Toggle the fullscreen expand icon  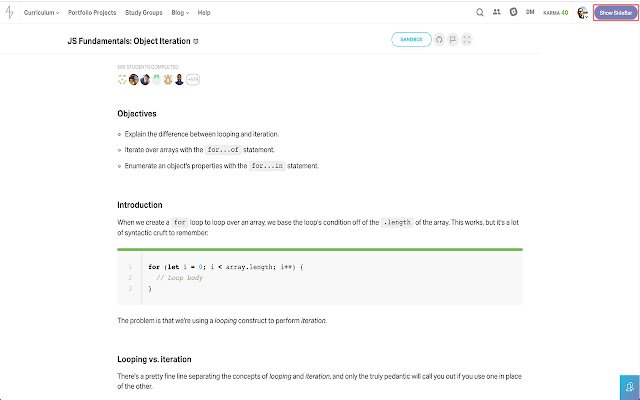tap(467, 40)
